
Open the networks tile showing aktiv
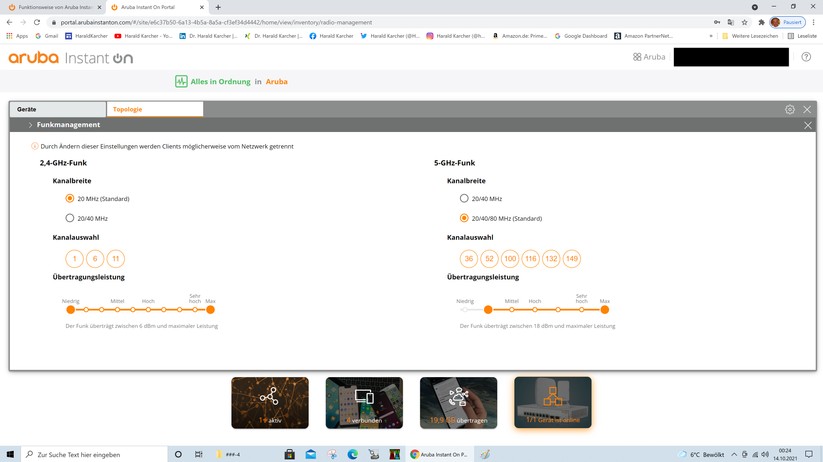tap(270, 403)
